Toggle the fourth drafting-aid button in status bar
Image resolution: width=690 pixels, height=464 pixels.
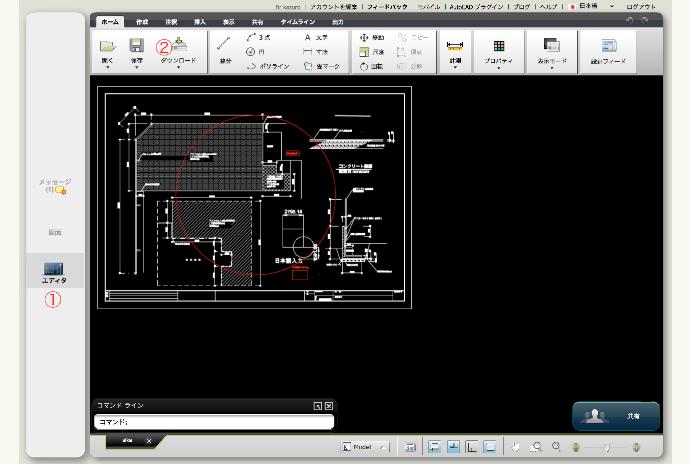[490, 447]
